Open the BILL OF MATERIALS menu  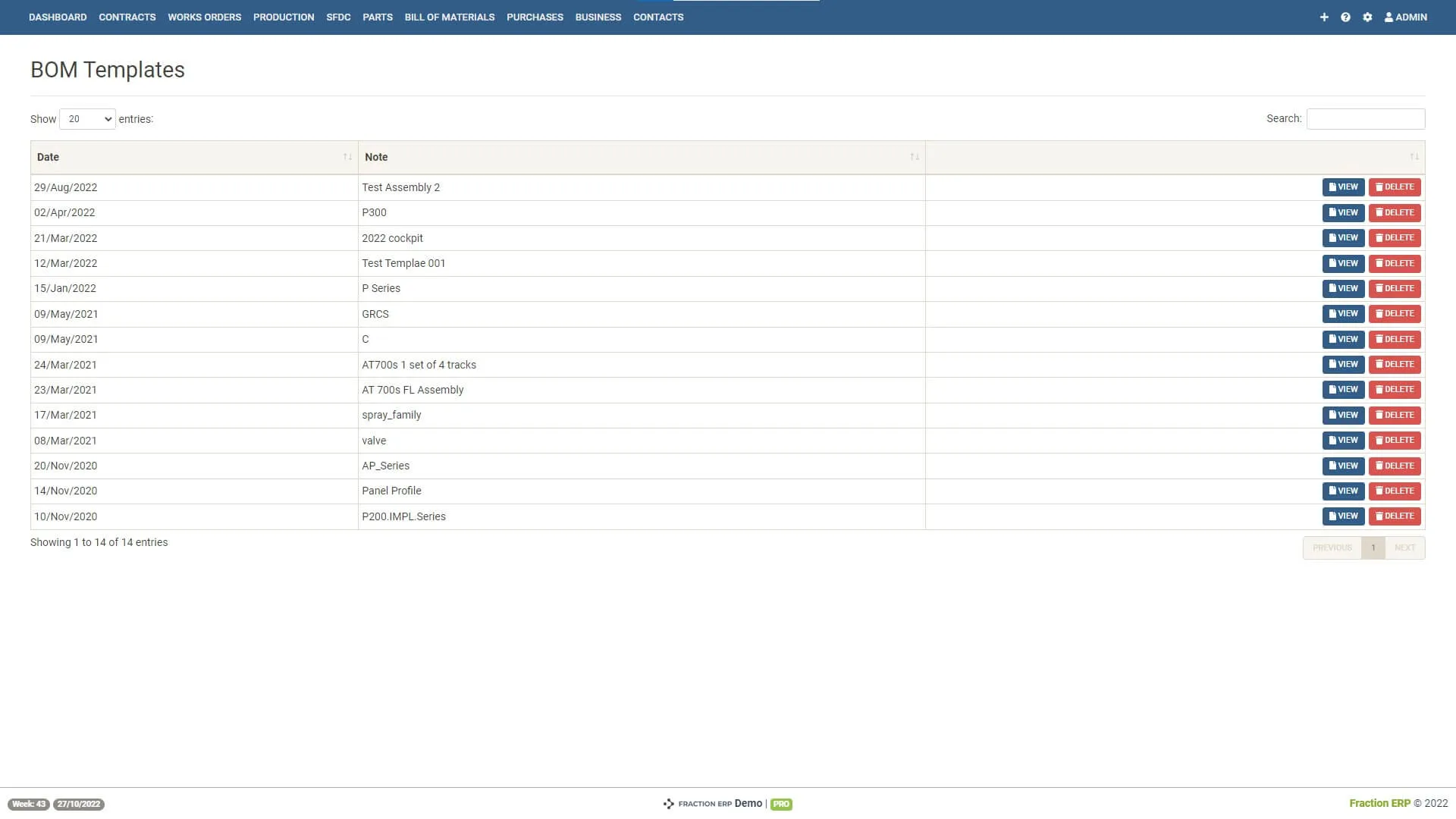[450, 17]
